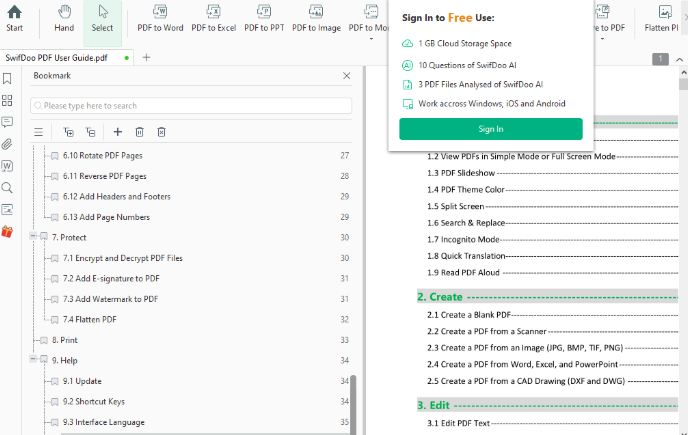The image size is (688, 435).
Task: Click the 3. Edit section heading
Action: pyautogui.click(x=433, y=405)
